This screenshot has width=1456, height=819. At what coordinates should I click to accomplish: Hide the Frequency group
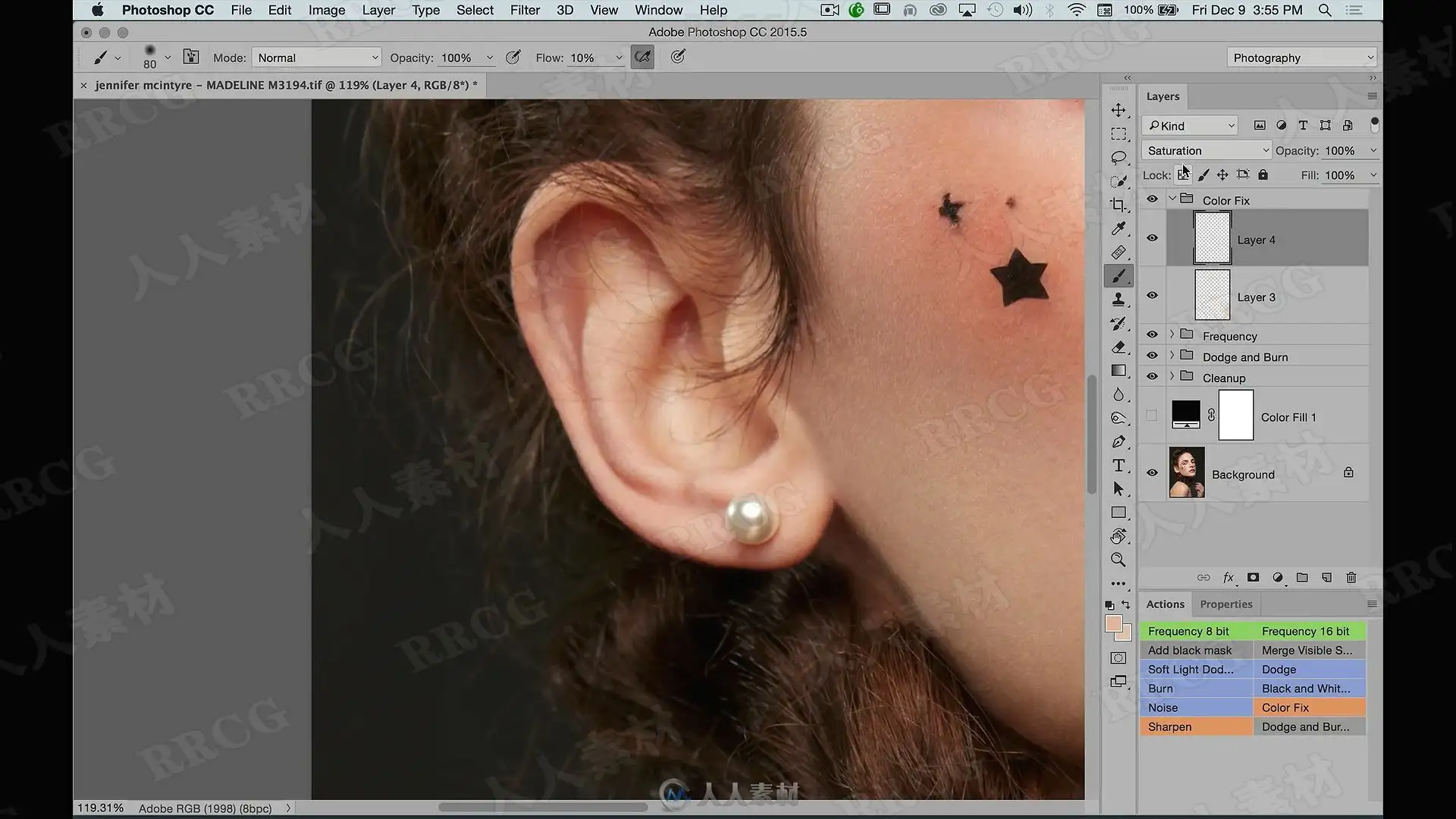[x=1152, y=334]
